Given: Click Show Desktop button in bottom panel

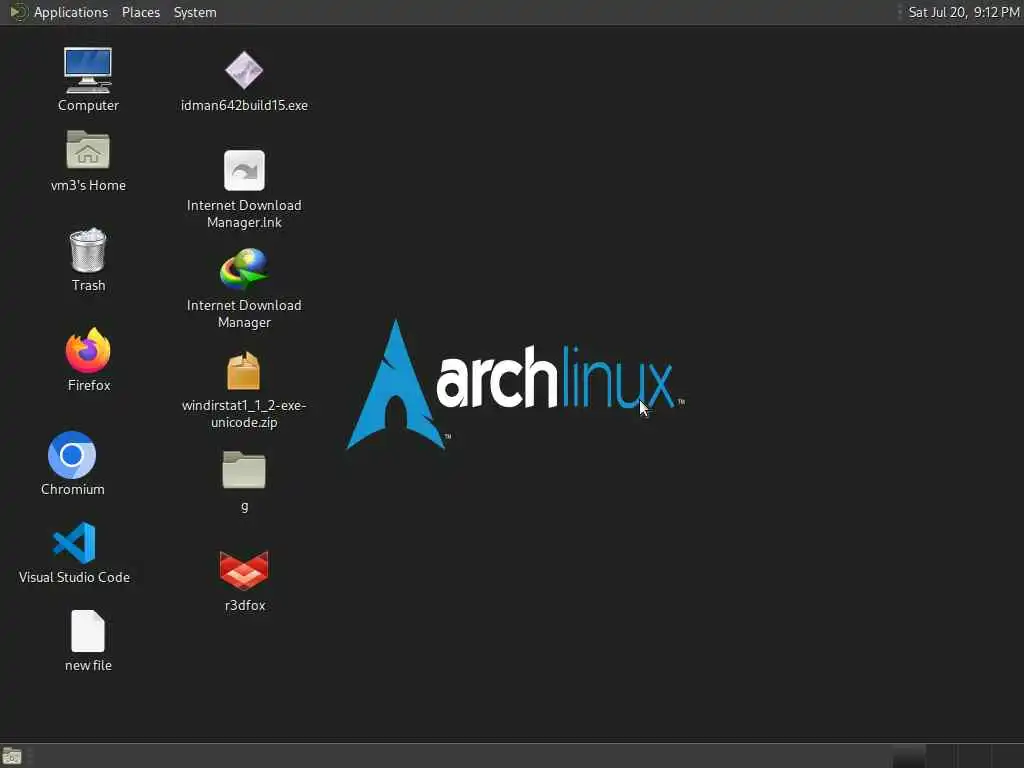Looking at the screenshot, I should click(12, 756).
